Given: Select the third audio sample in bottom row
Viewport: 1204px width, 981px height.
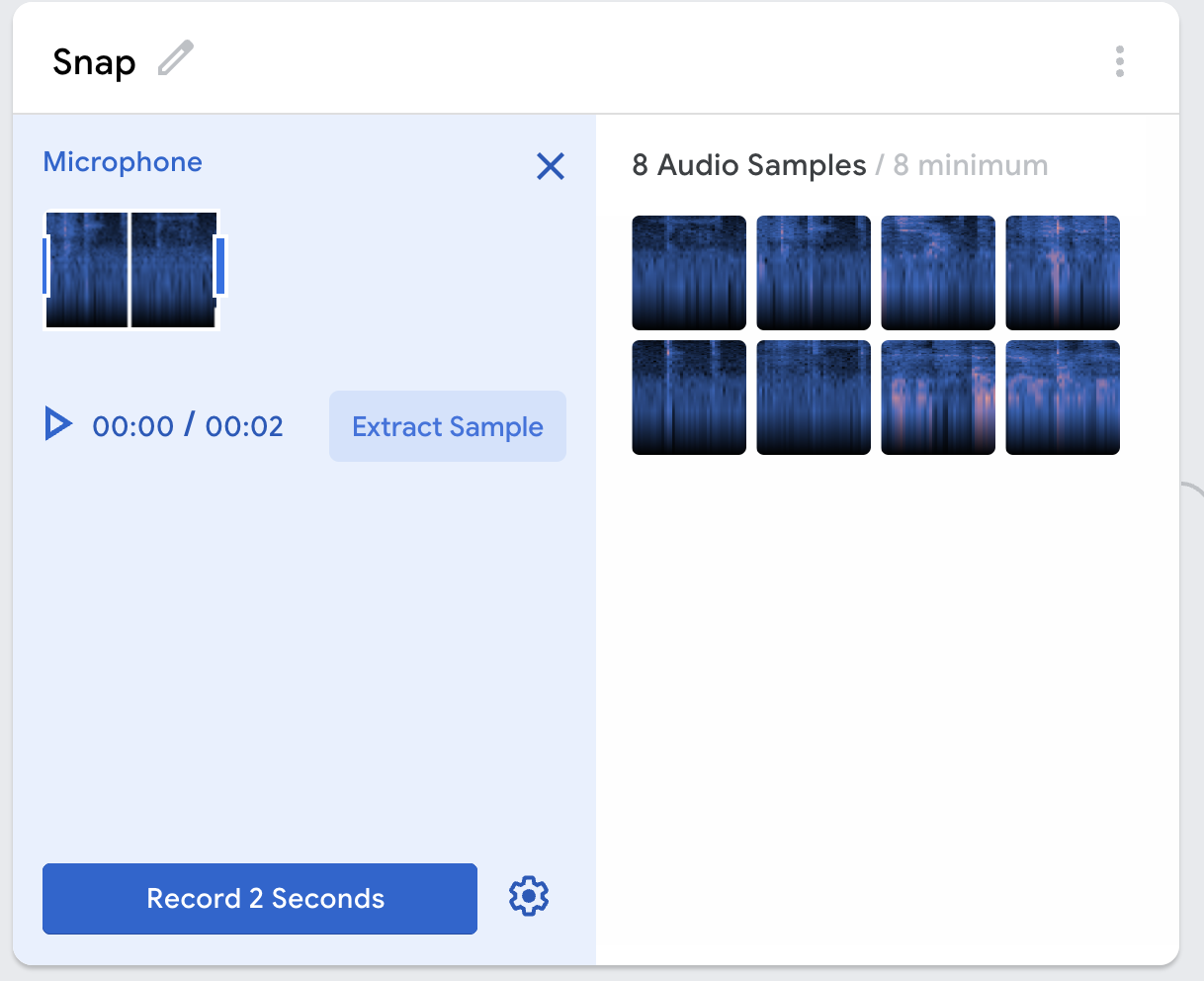Looking at the screenshot, I should [x=938, y=398].
